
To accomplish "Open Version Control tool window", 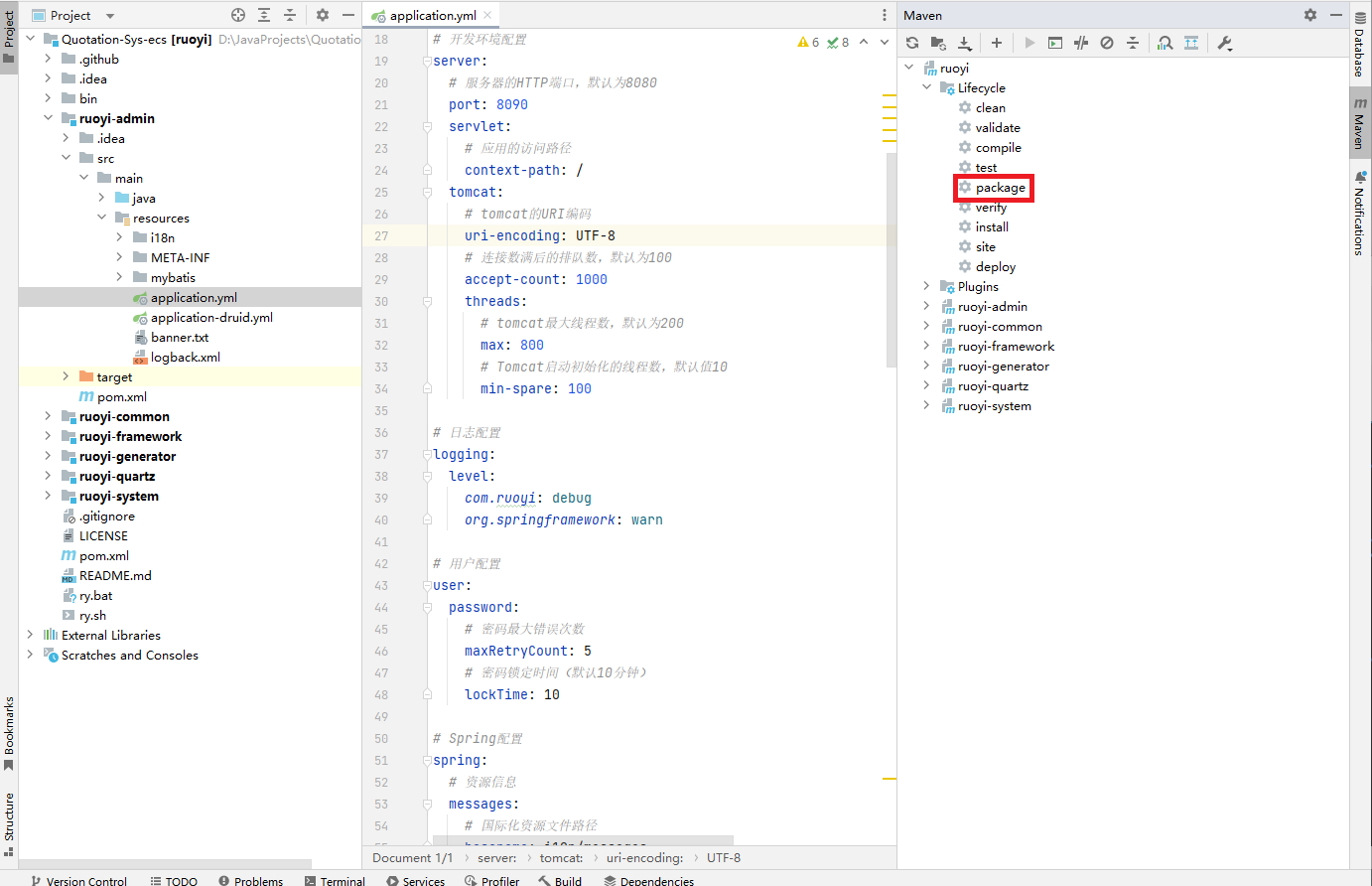I will (x=77, y=881).
